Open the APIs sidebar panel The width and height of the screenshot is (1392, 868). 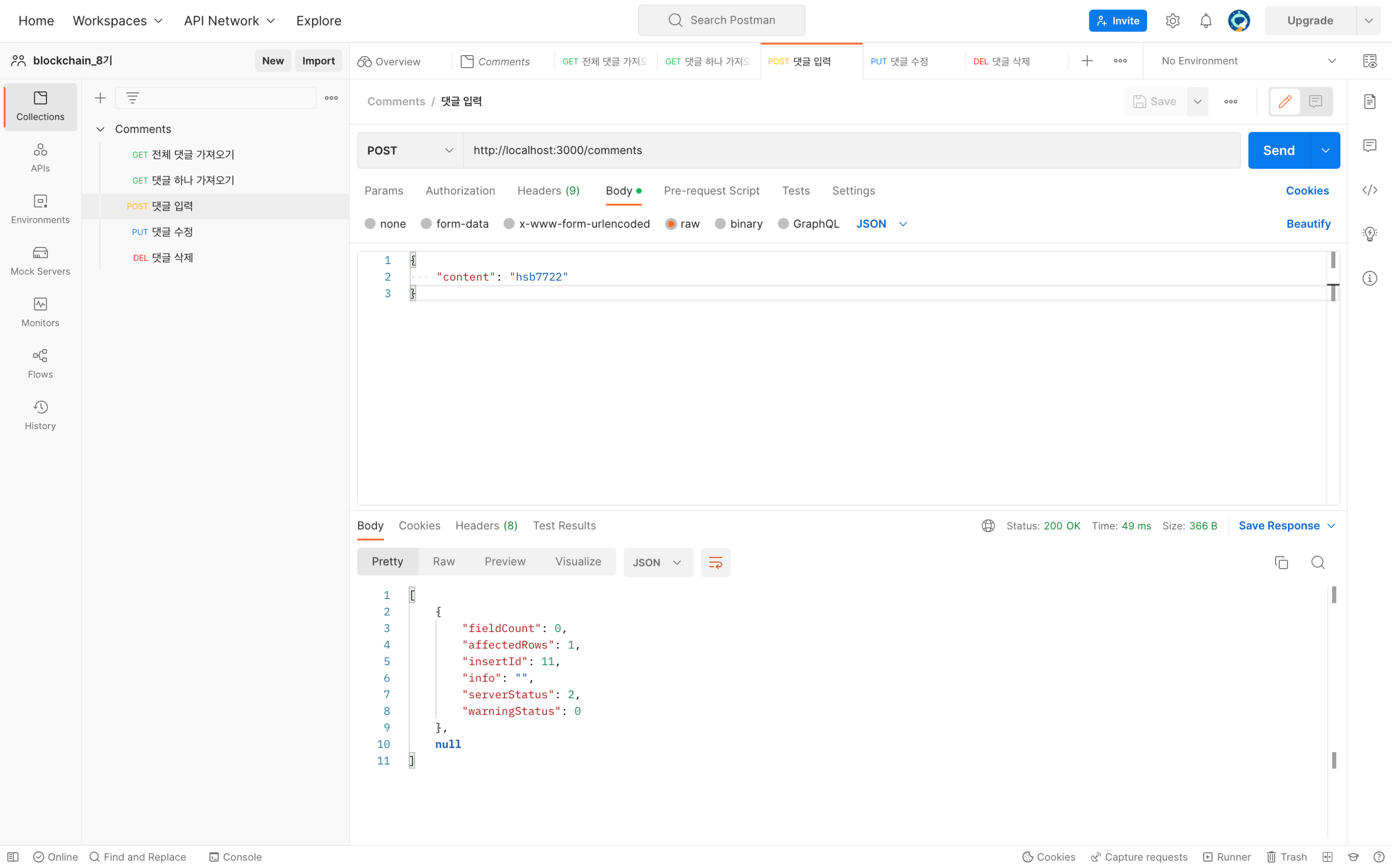tap(40, 158)
